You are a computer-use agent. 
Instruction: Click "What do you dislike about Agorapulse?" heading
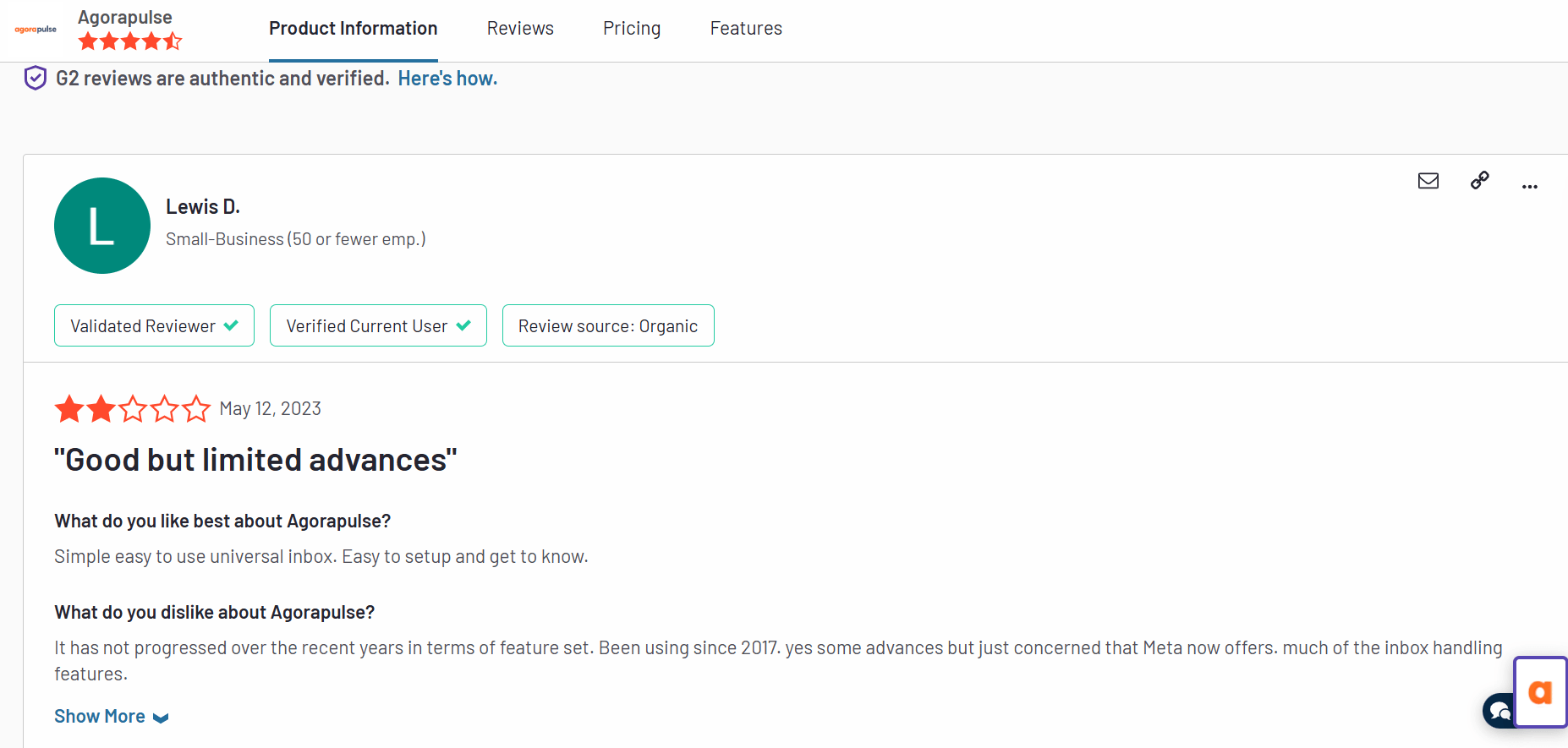tap(214, 613)
